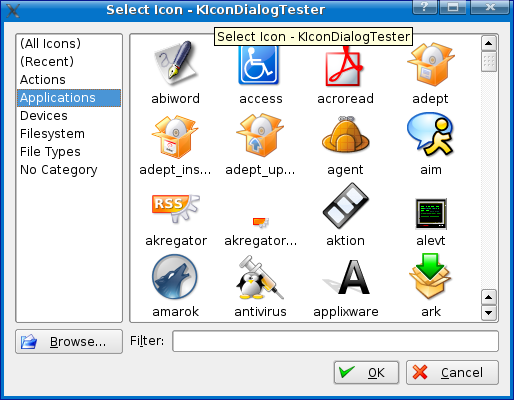
Task: Click the Cancel button
Action: tap(452, 372)
